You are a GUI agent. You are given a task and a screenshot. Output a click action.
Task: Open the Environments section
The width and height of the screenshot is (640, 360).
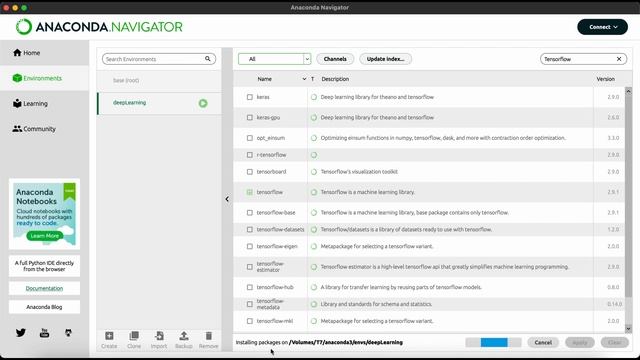pyautogui.click(x=37, y=78)
